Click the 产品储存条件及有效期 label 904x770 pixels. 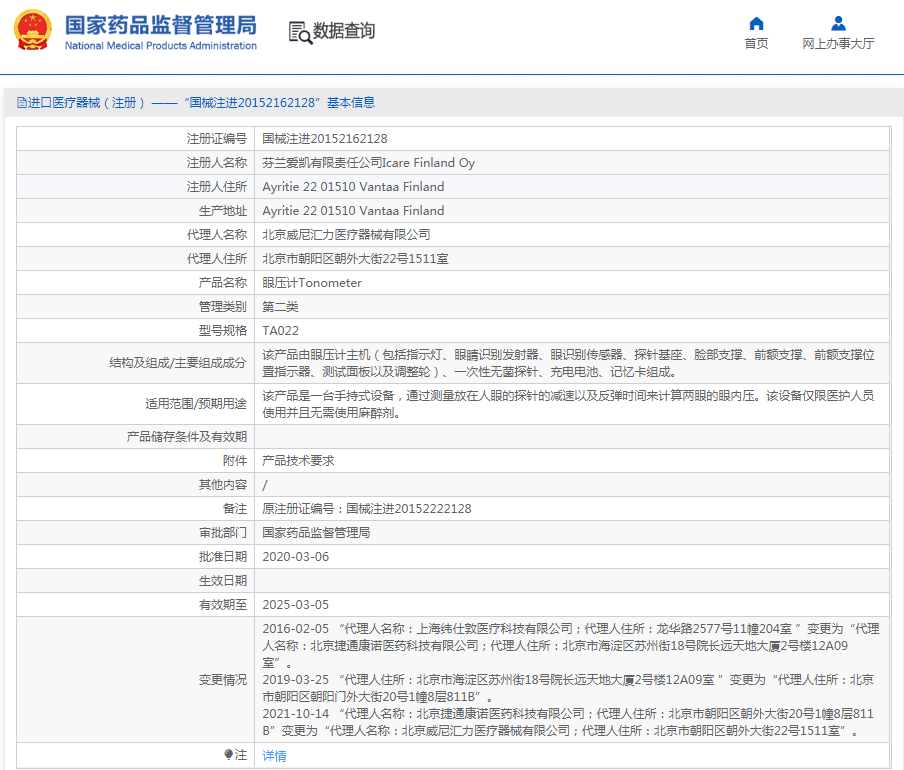[187, 437]
